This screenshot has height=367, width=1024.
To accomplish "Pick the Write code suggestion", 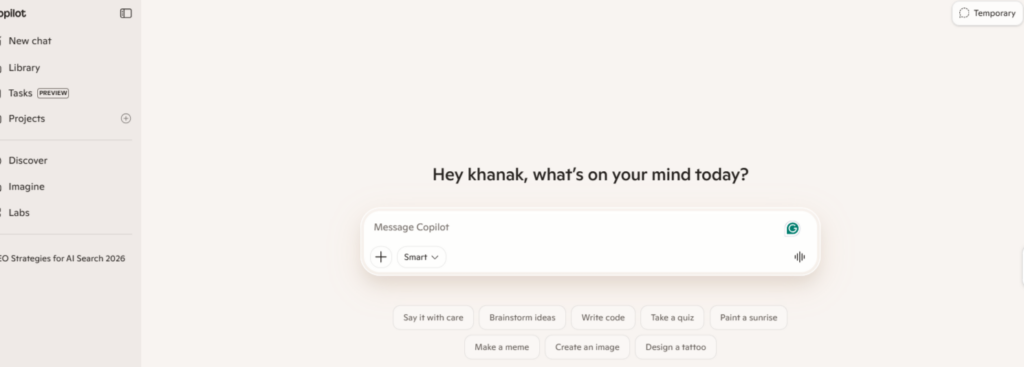I will coord(603,317).
